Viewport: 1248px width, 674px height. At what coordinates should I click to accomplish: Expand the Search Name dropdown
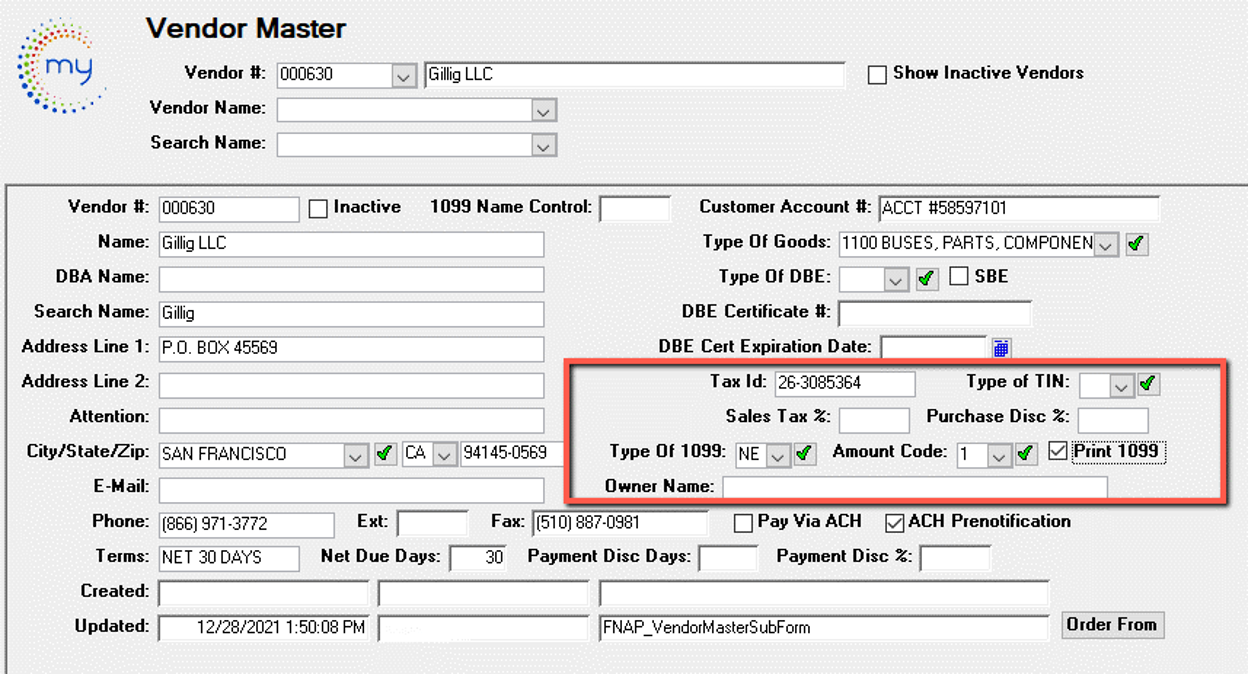click(543, 145)
